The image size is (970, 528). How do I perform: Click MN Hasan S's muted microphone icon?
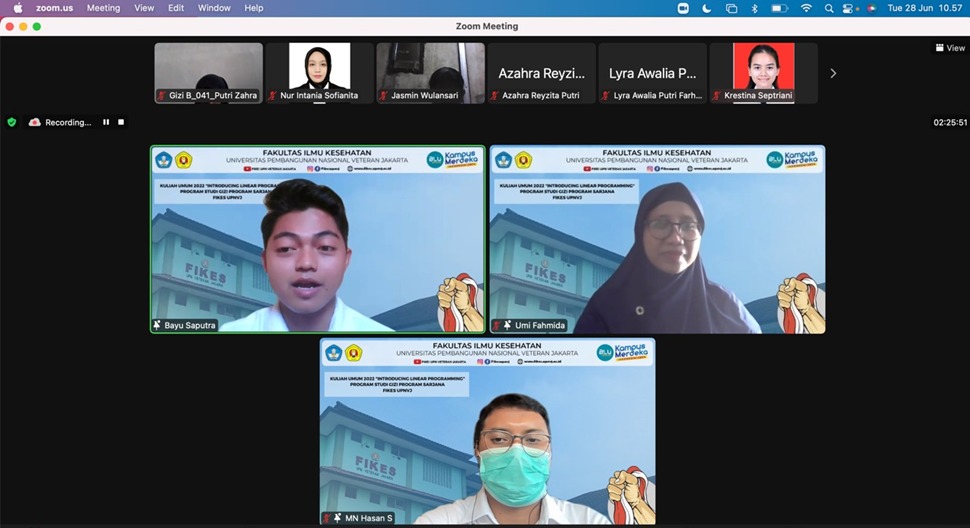(327, 517)
